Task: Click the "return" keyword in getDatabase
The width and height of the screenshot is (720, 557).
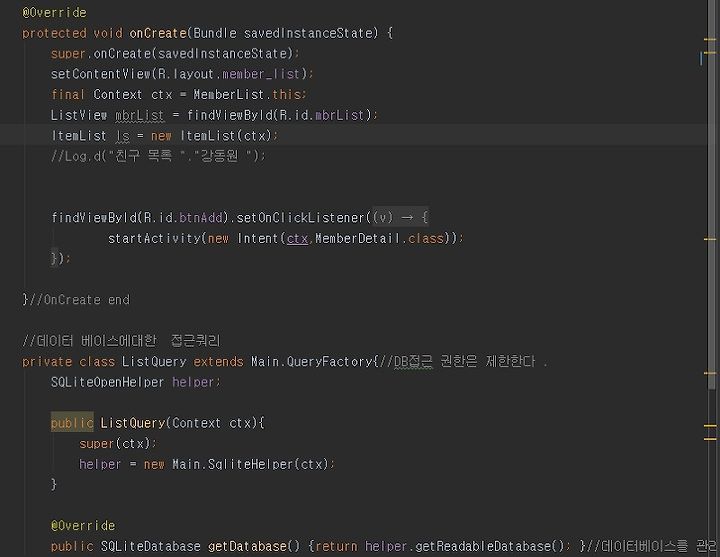Action: click(337, 546)
